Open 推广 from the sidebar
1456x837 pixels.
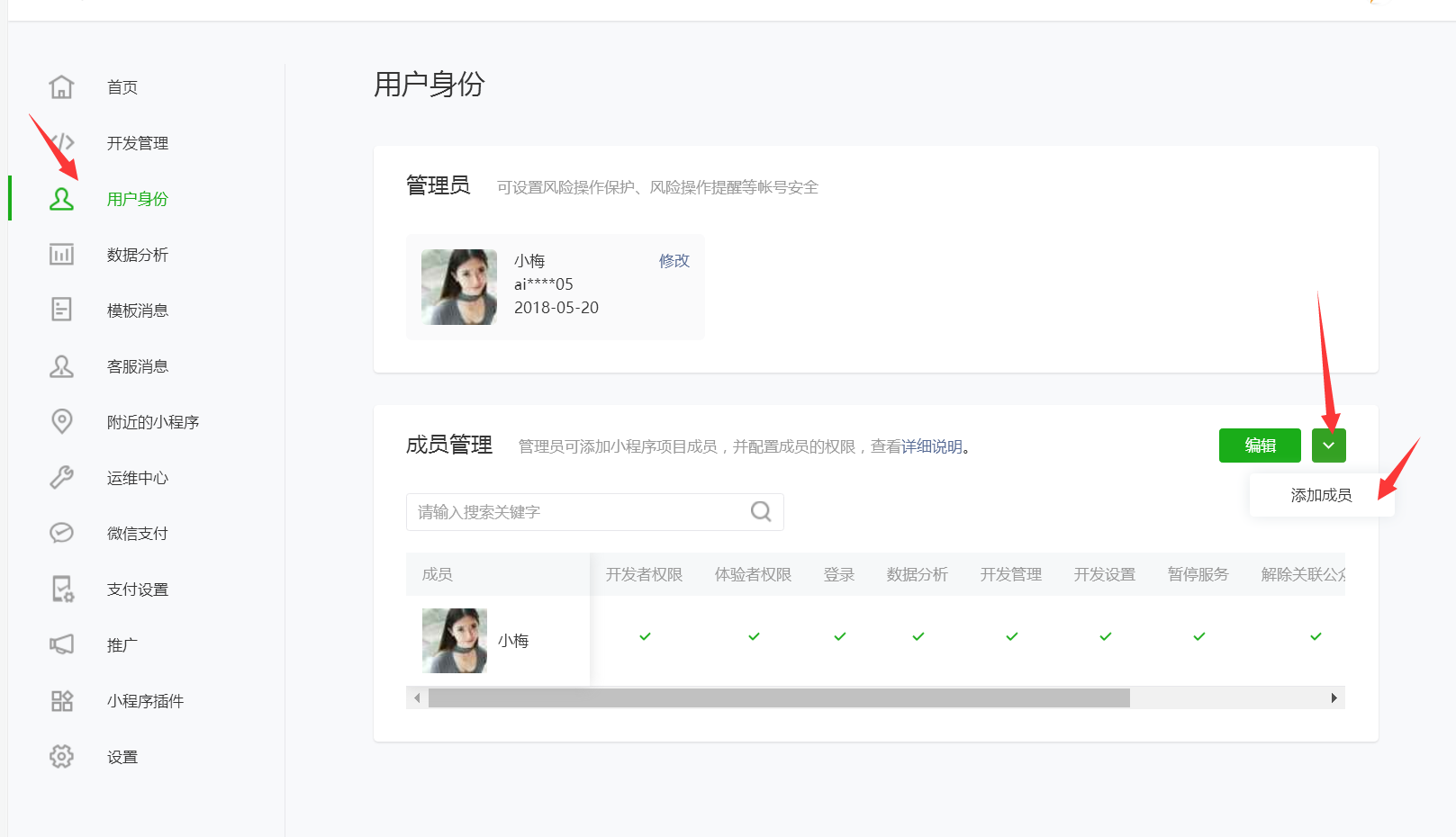[x=122, y=645]
